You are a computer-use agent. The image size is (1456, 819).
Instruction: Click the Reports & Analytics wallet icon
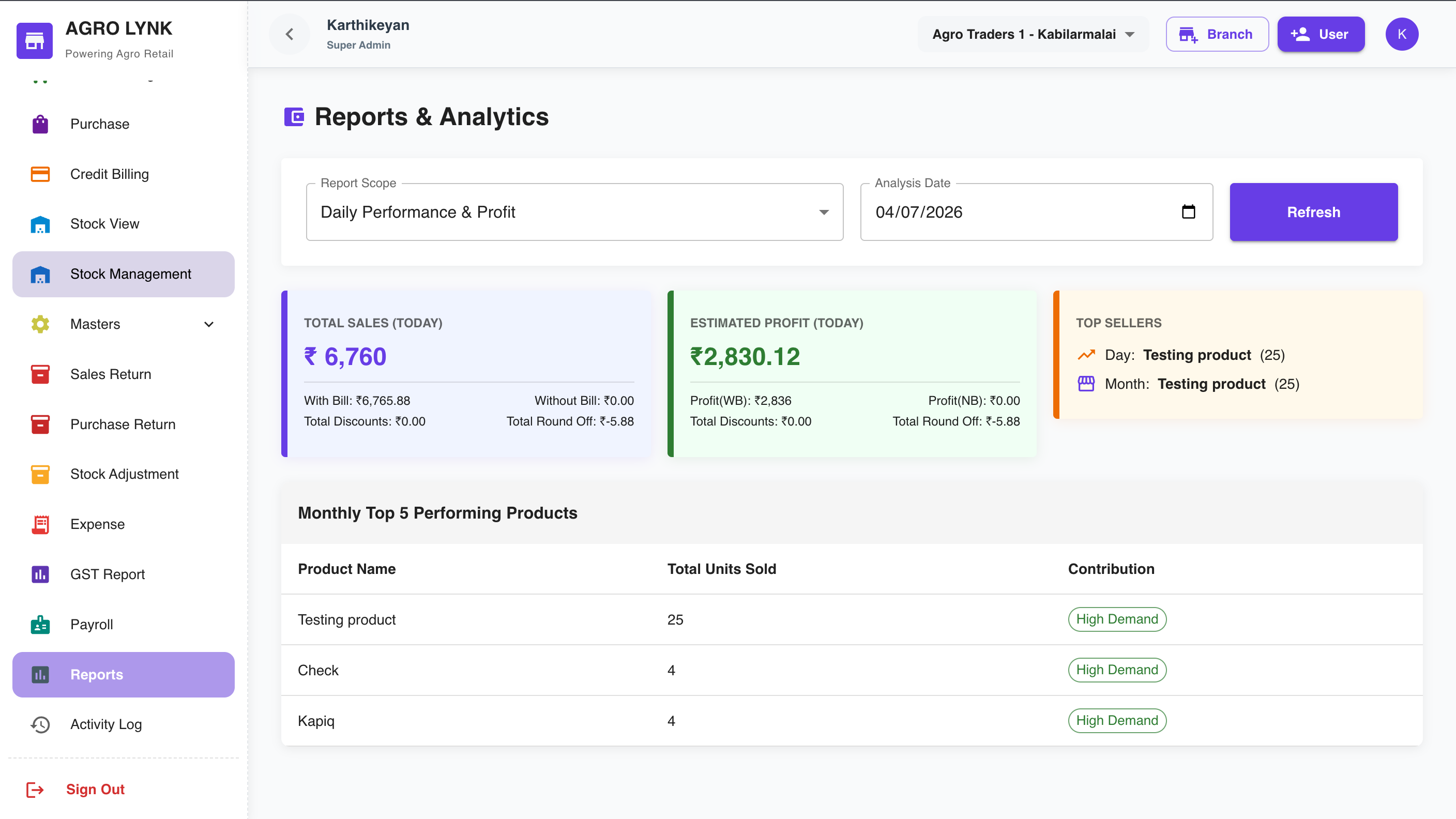pyautogui.click(x=294, y=117)
